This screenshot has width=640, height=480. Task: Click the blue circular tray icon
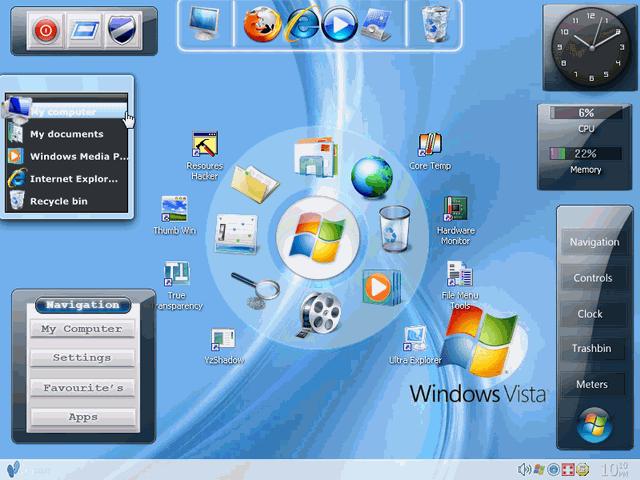pos(554,469)
